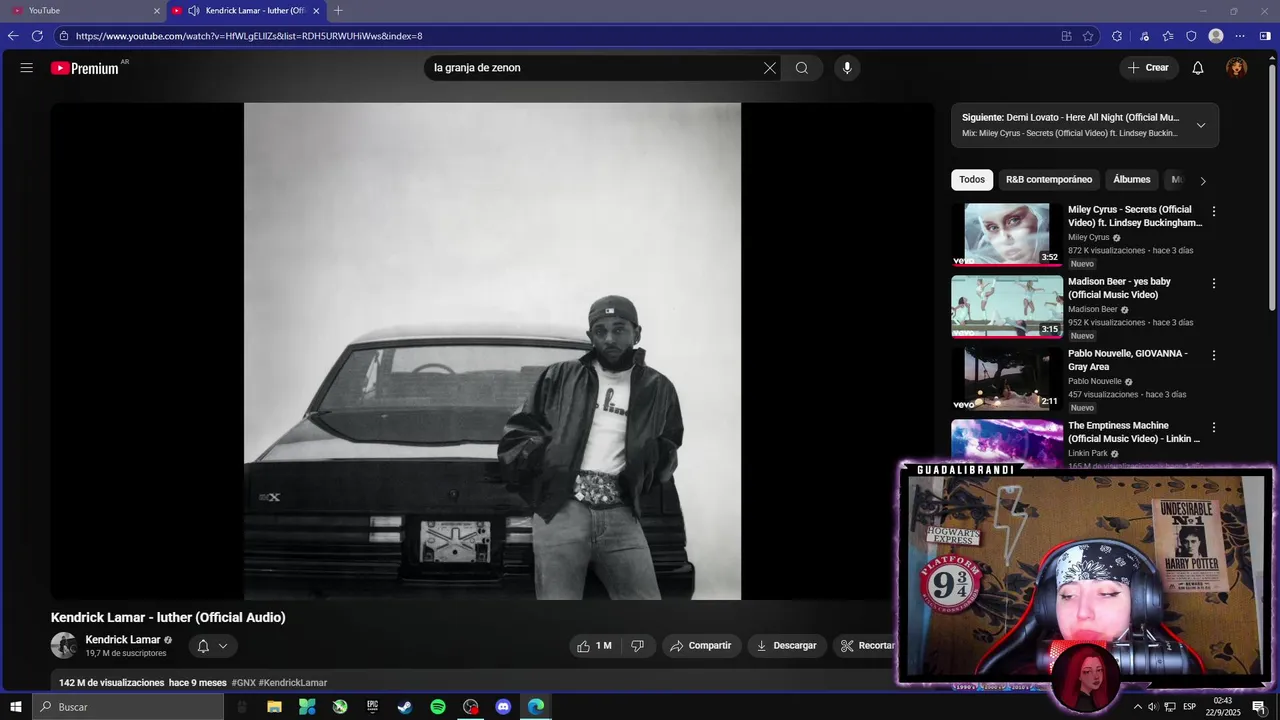
Task: Open Discord from the taskbar
Action: [x=503, y=707]
